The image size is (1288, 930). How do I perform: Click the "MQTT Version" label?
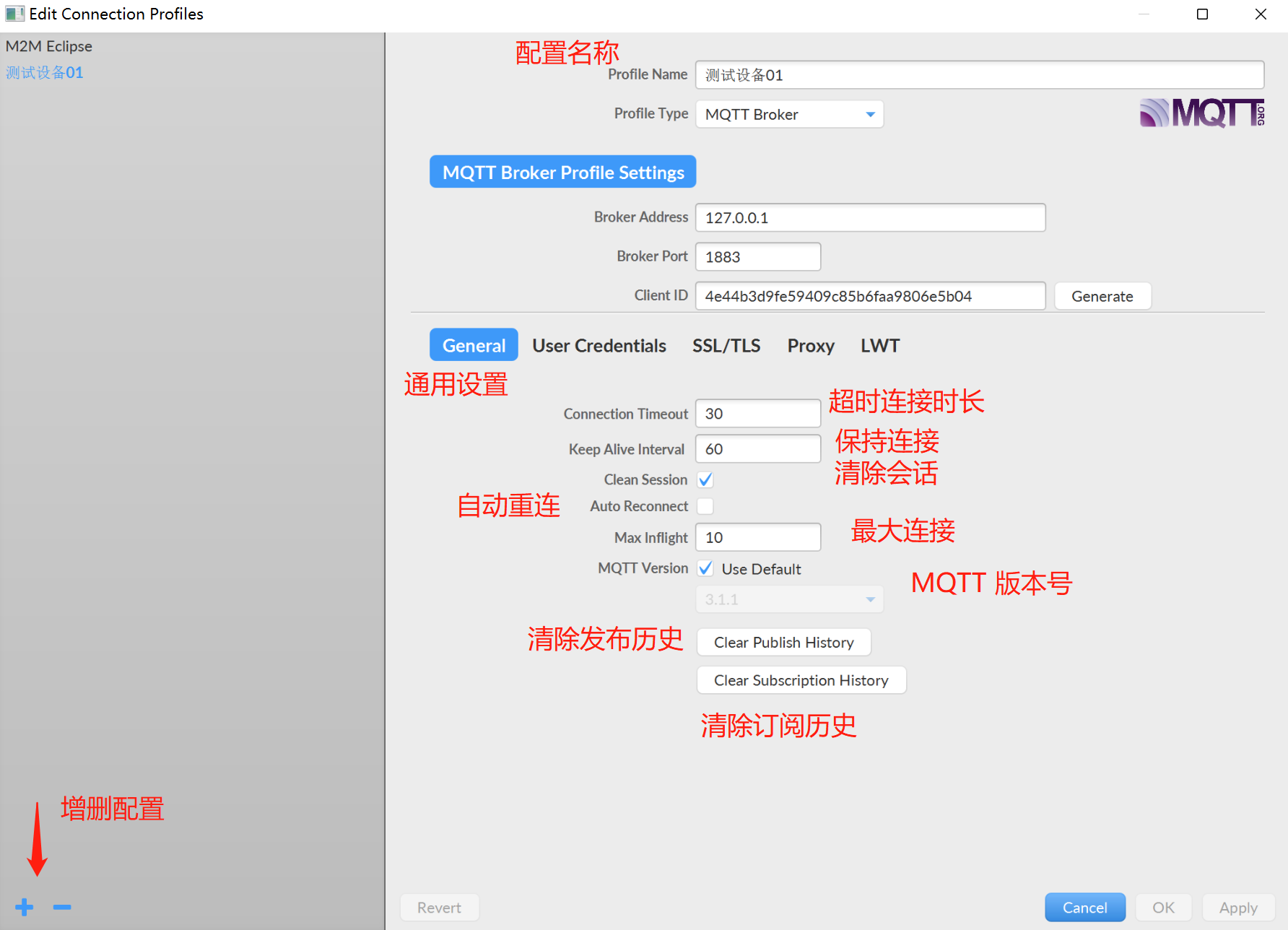point(643,568)
